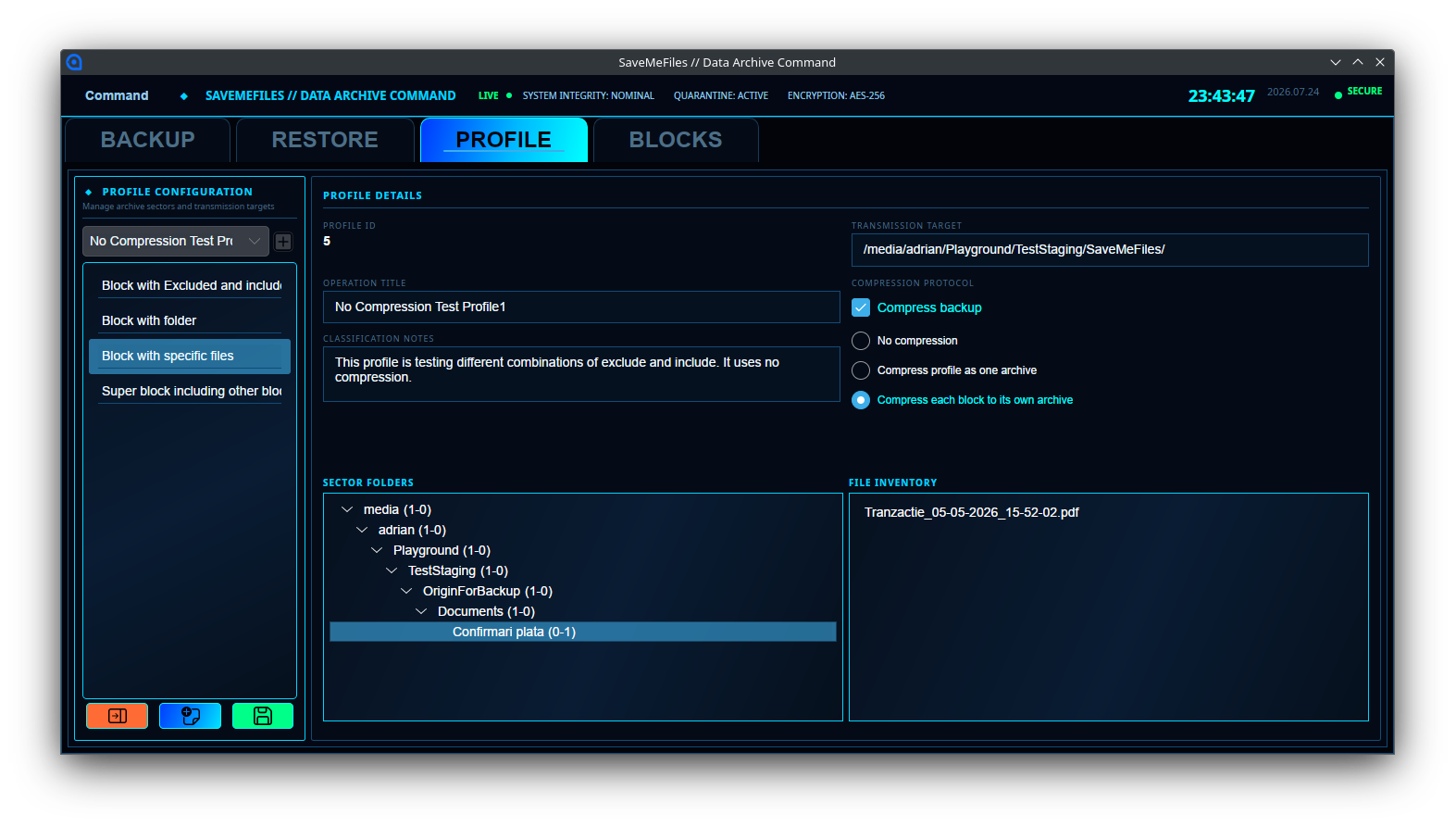Click the profile ID value 5
The width and height of the screenshot is (1456, 827).
[327, 241]
